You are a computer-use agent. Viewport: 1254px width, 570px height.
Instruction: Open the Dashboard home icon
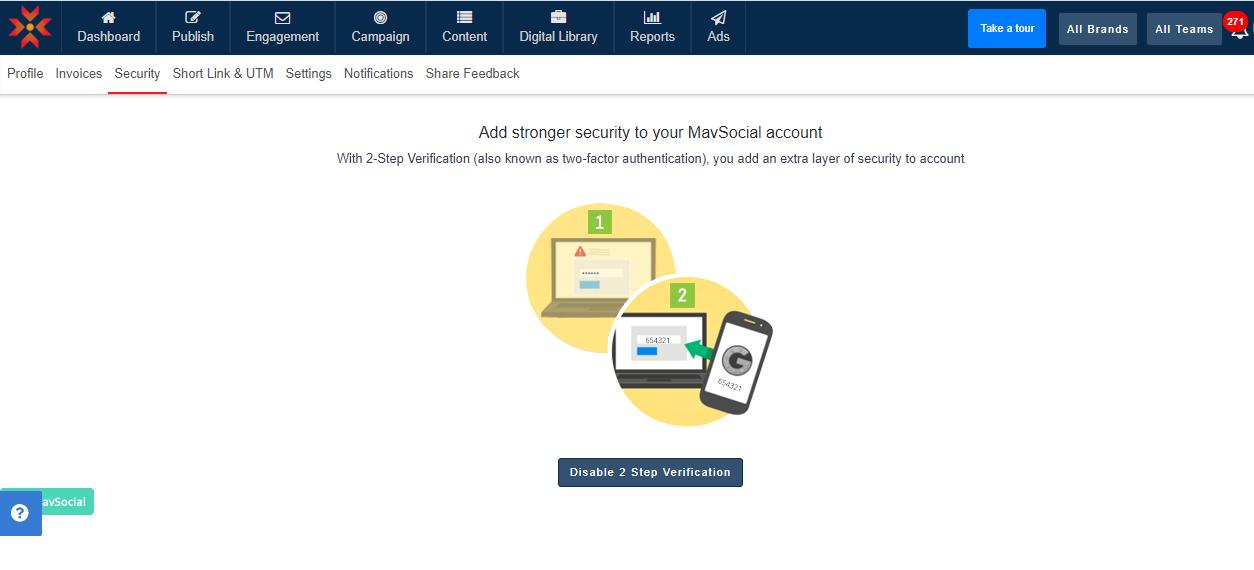[108, 17]
